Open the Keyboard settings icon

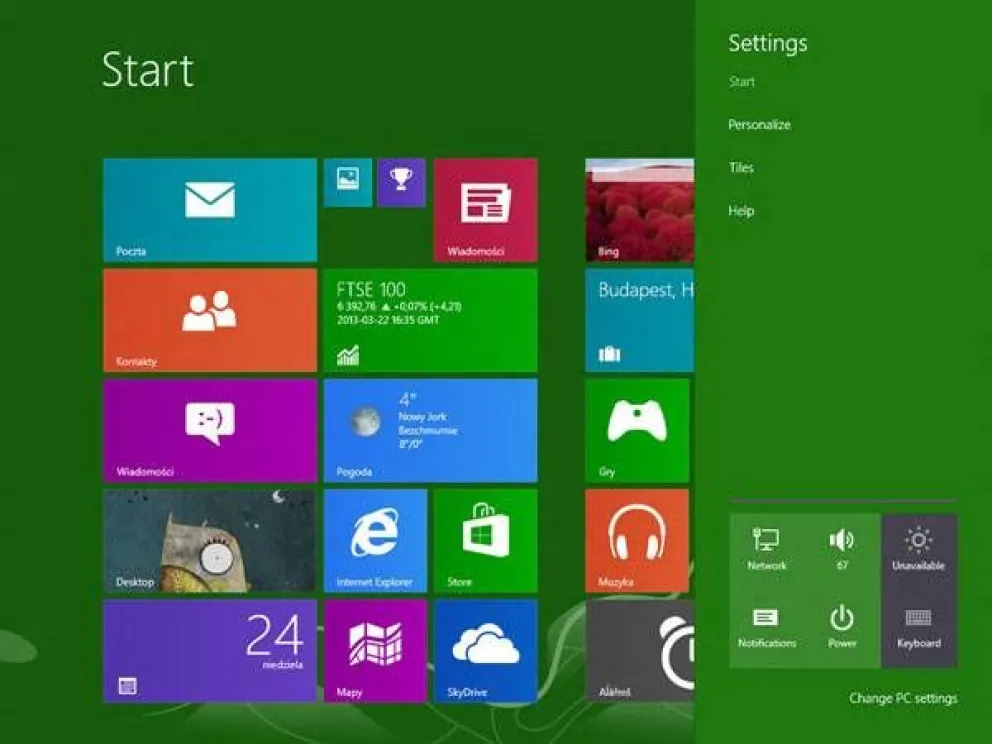point(918,625)
